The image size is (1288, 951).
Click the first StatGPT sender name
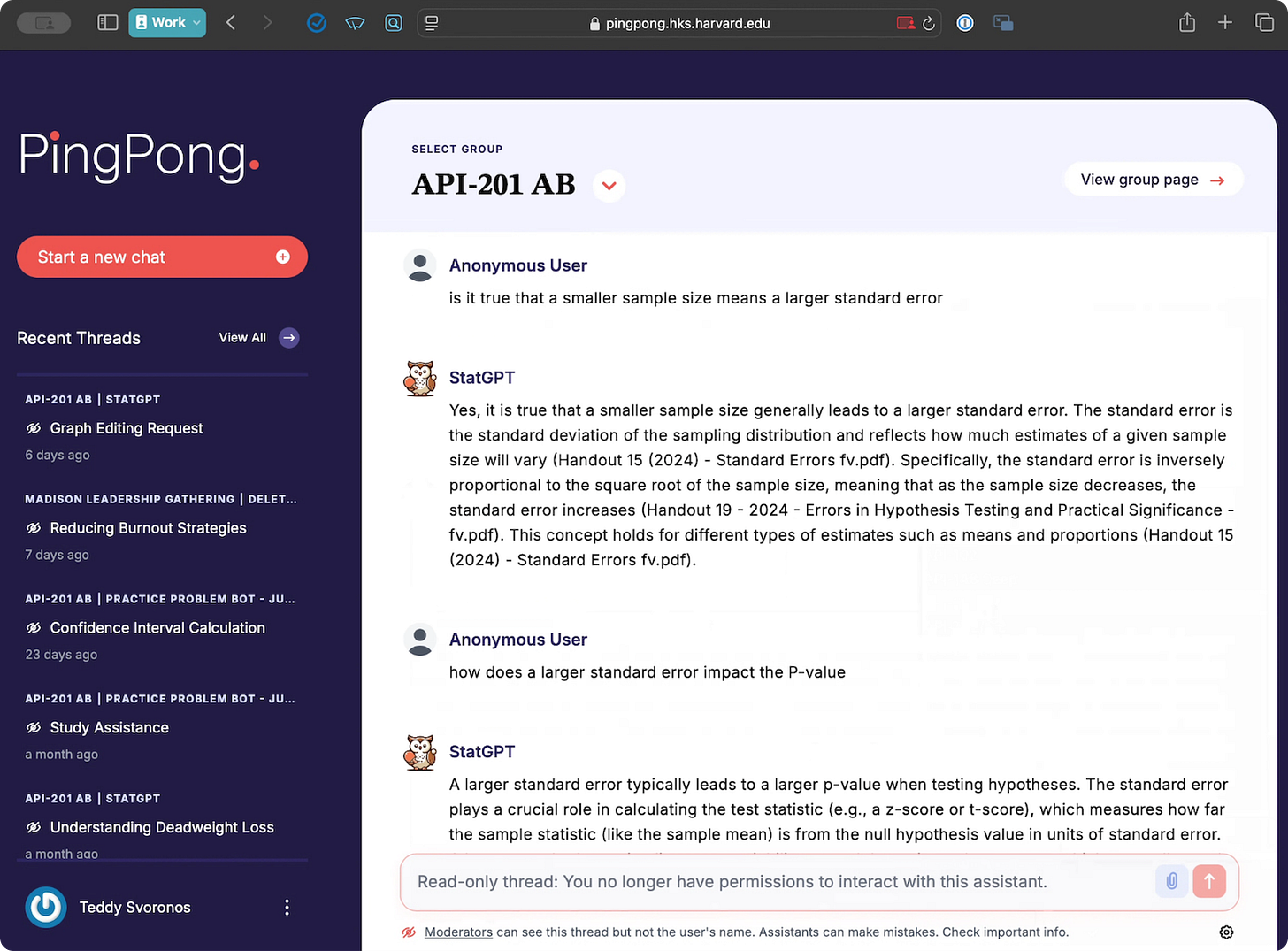point(482,378)
